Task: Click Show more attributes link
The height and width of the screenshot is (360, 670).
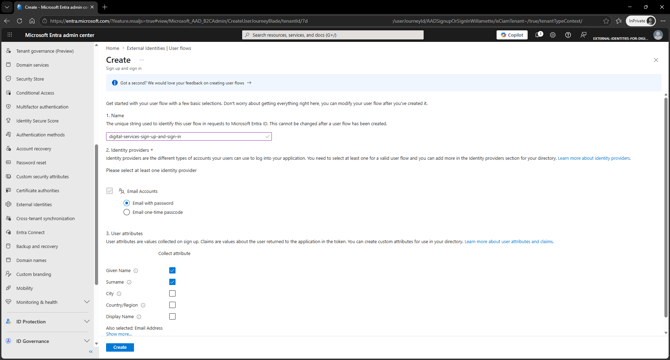Action: tap(119, 334)
